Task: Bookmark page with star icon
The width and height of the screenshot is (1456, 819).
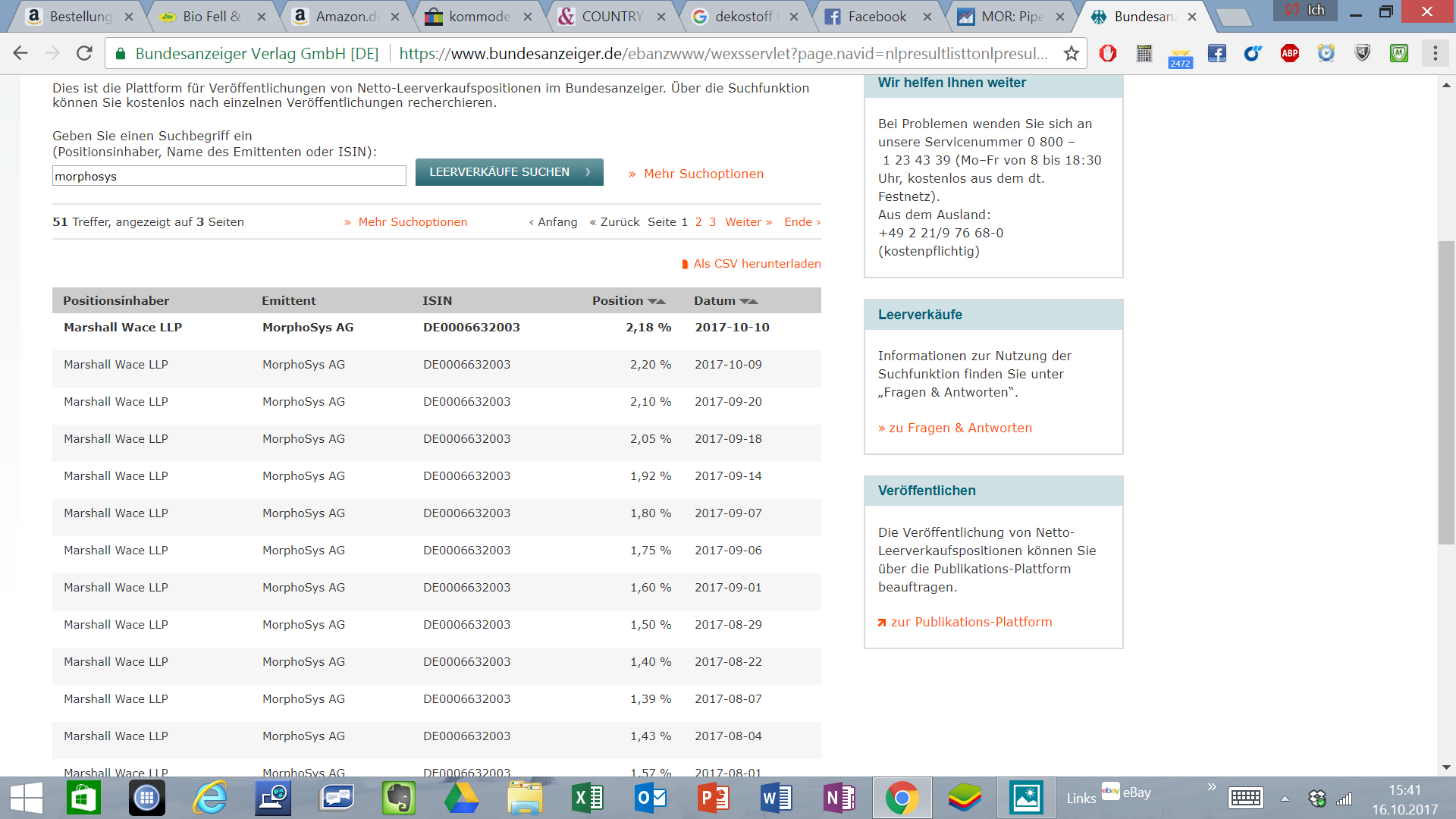Action: (1071, 54)
